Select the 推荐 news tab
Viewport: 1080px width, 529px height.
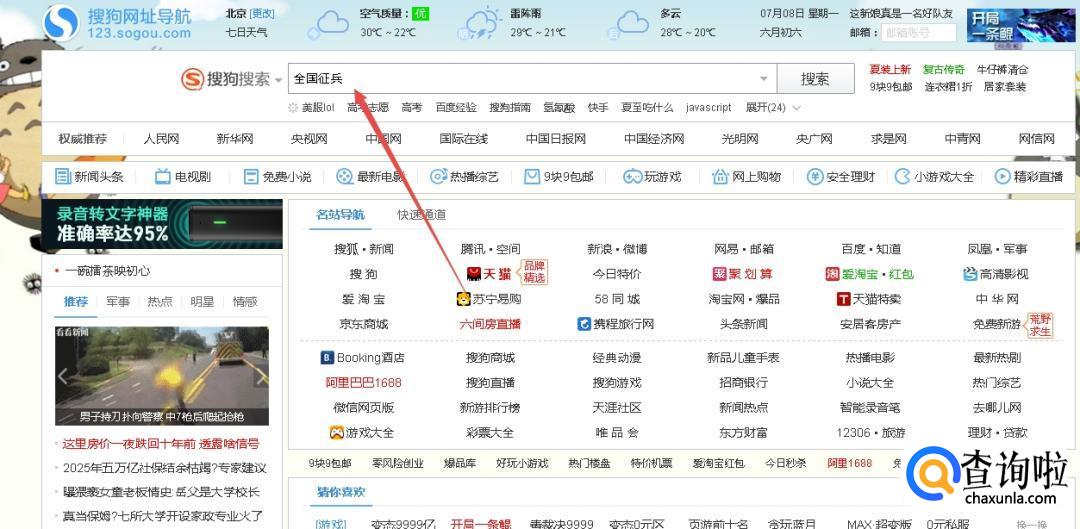[x=76, y=302]
